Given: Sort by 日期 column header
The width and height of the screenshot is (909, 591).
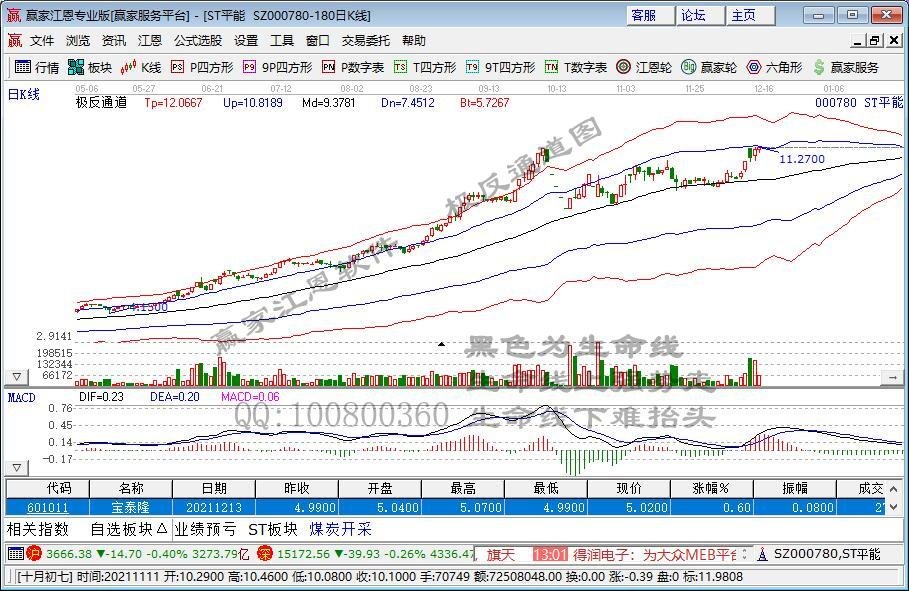Looking at the screenshot, I should point(214,488).
